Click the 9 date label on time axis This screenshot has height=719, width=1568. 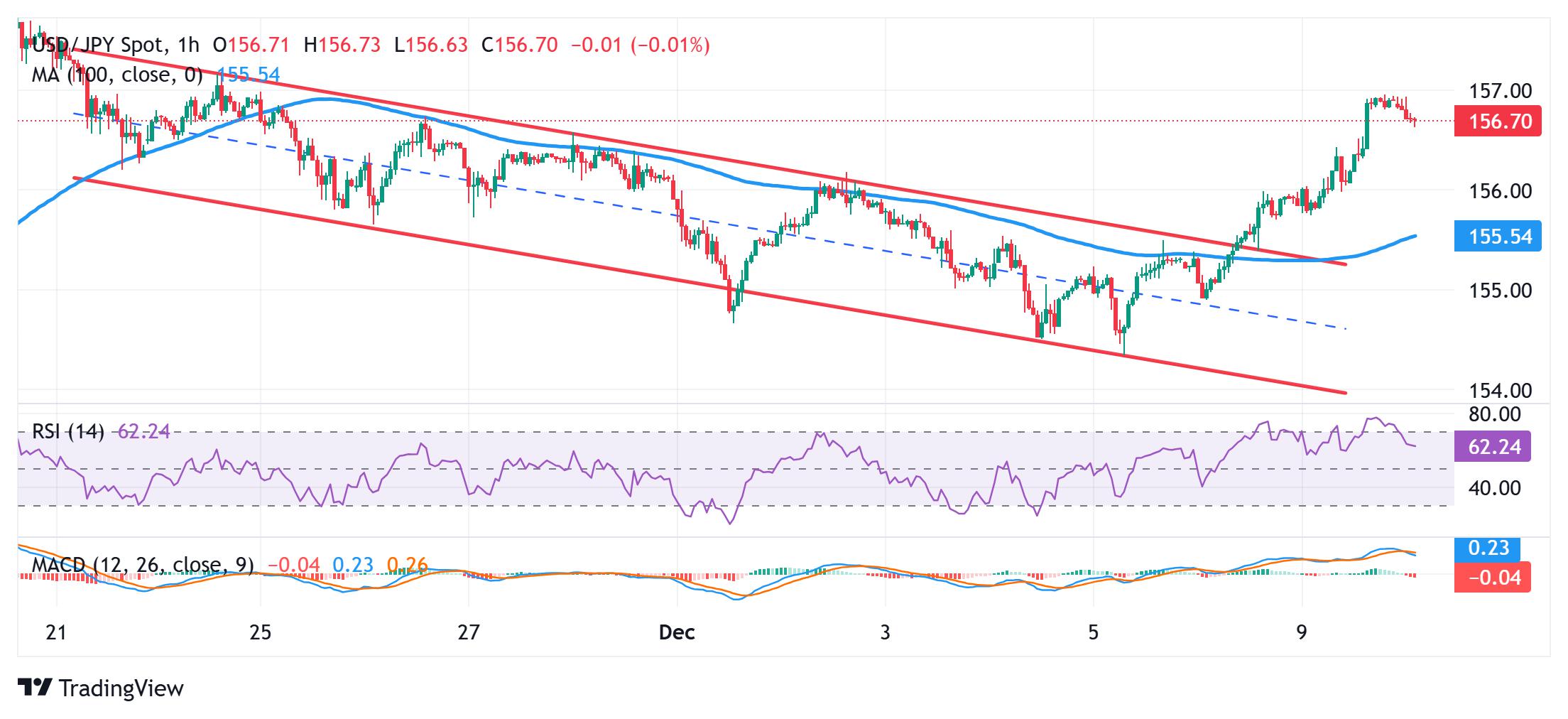1301,632
